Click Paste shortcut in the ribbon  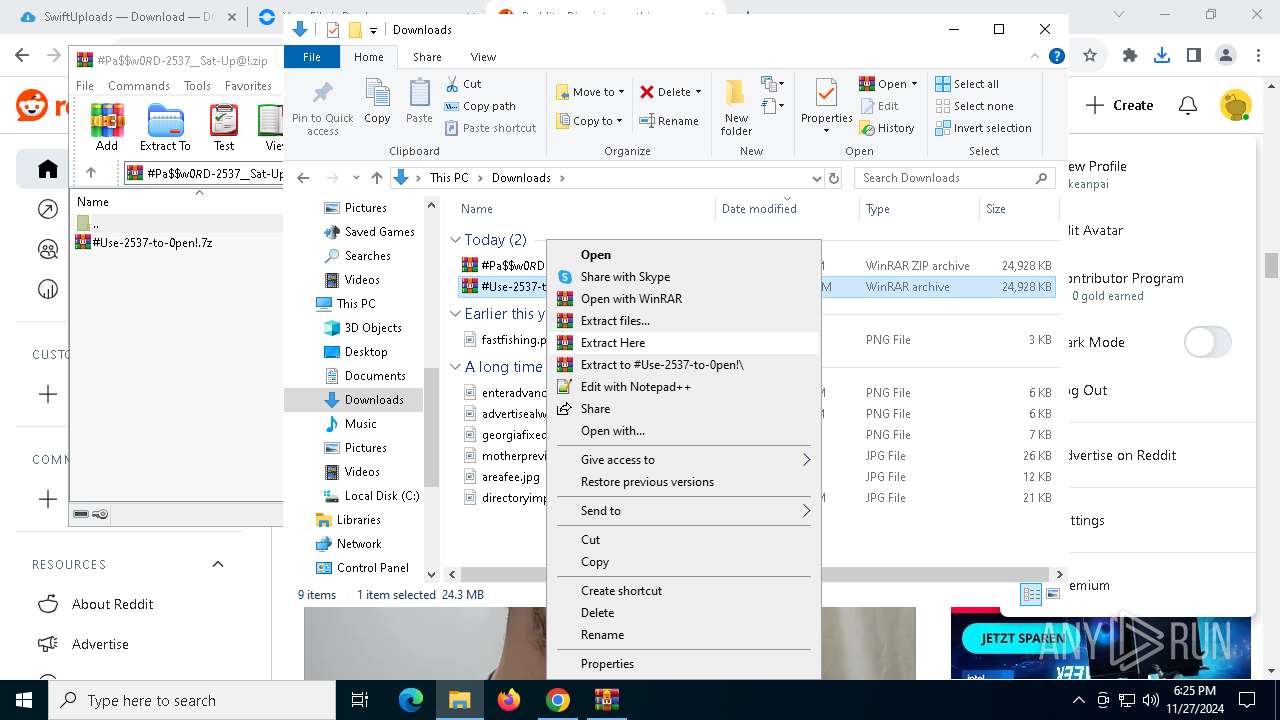coord(490,128)
